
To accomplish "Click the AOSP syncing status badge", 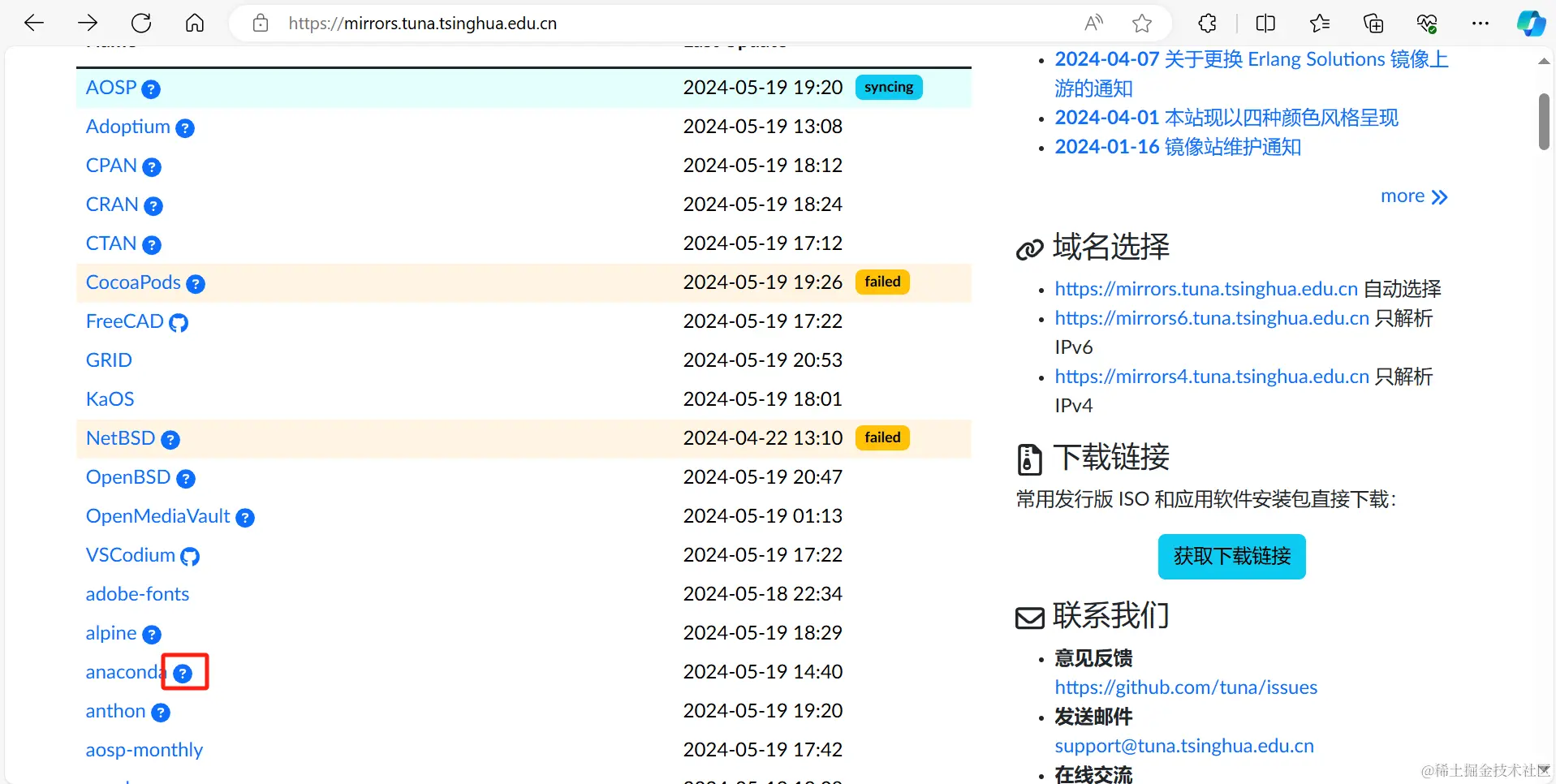I will coord(889,87).
